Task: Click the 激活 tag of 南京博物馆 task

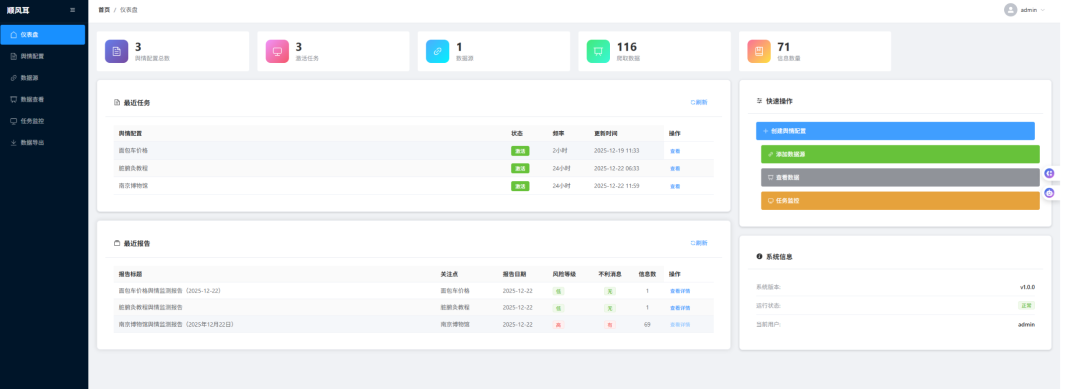Action: click(520, 186)
